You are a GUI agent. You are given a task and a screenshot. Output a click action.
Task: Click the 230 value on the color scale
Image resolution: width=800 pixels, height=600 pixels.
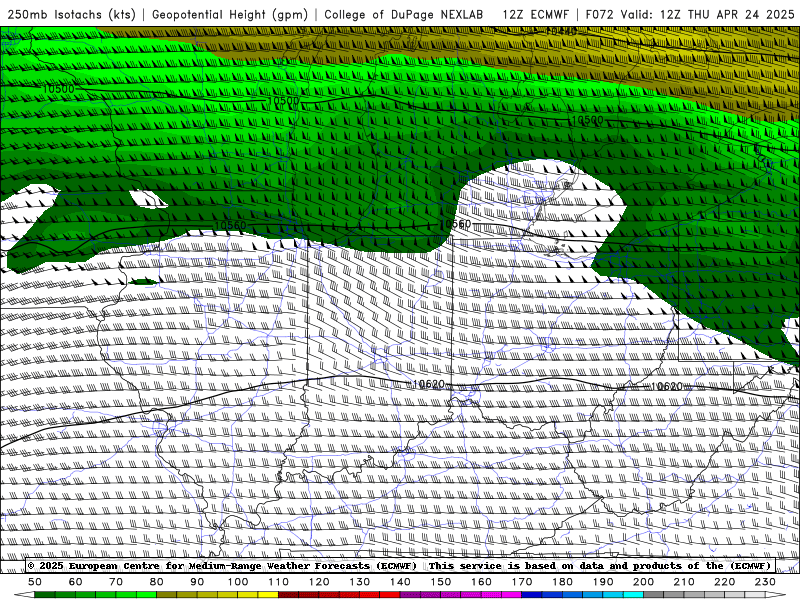[765, 582]
